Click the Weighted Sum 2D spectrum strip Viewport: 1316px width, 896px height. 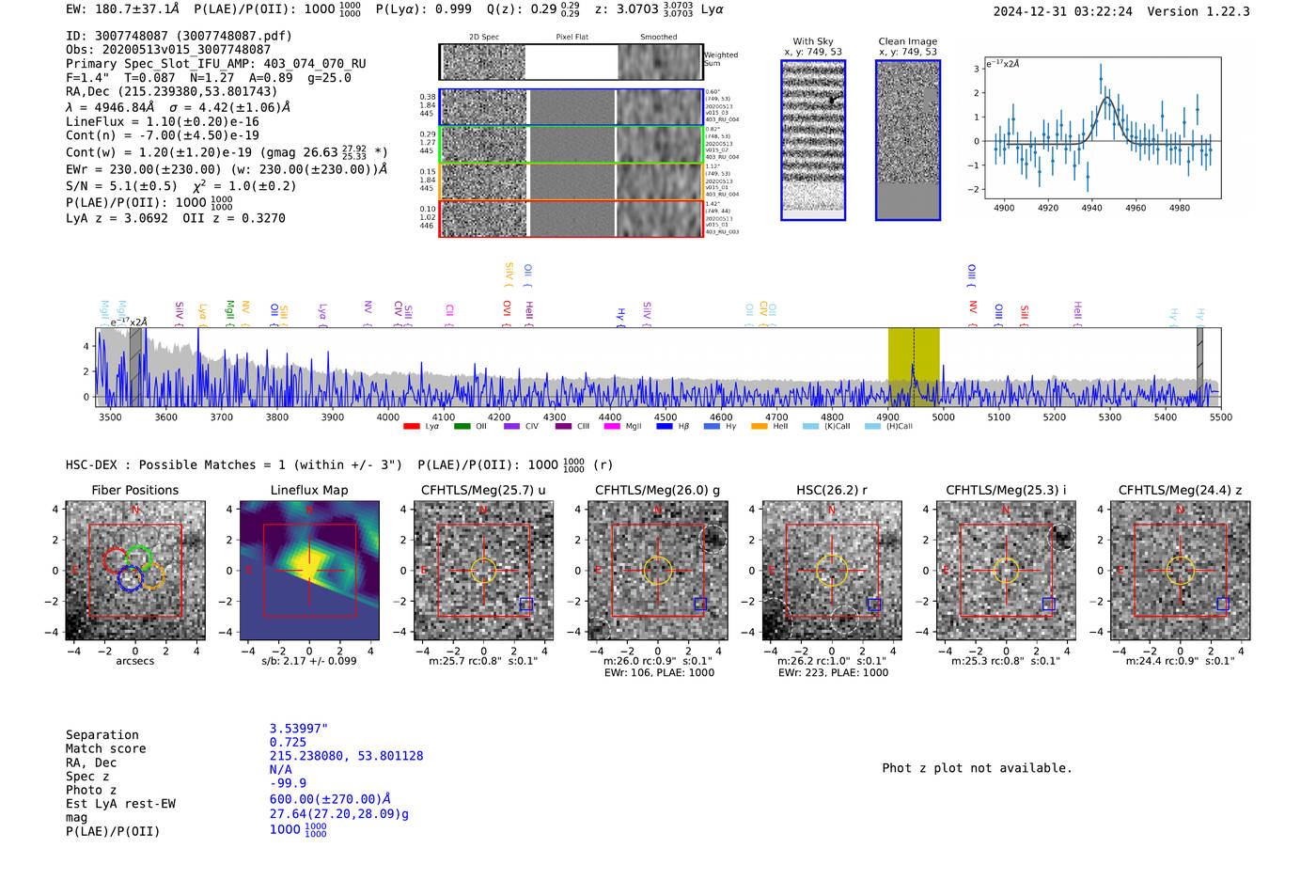572,62
